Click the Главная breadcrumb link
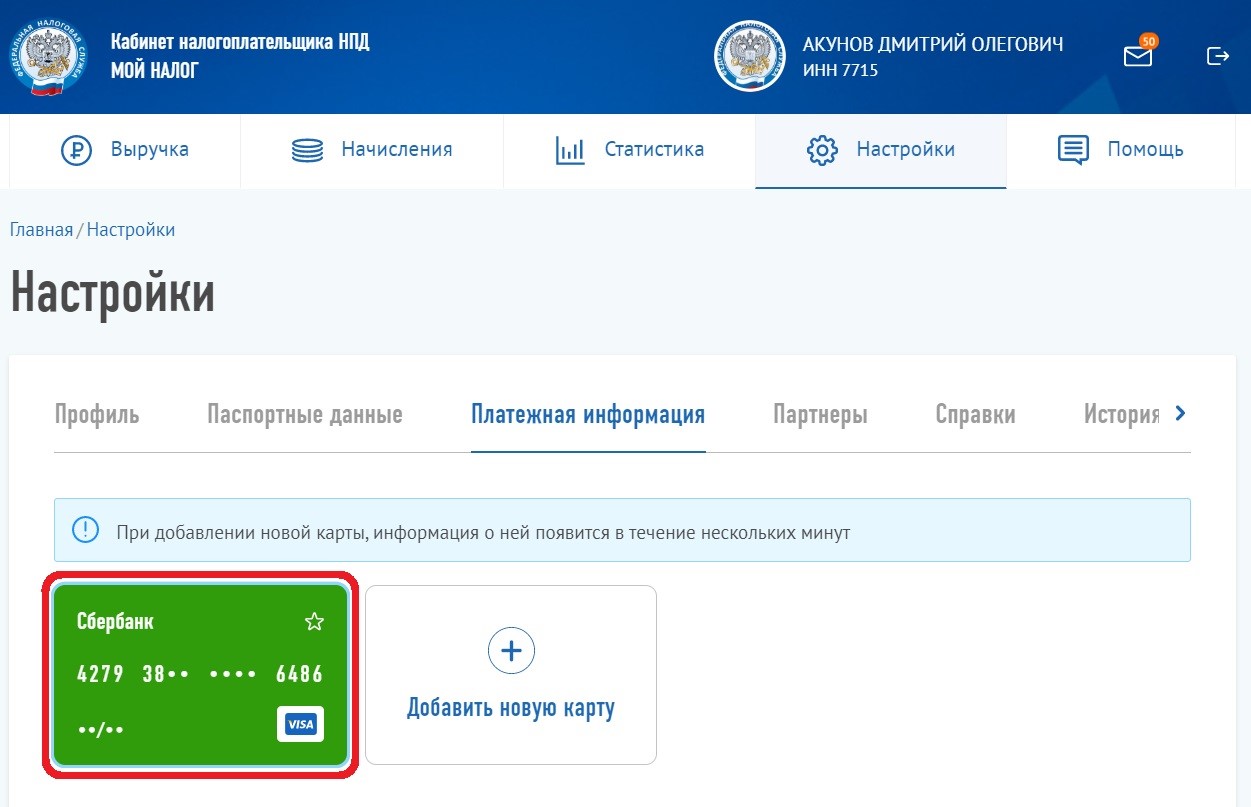Screen dimensions: 1251x807 coord(41,230)
